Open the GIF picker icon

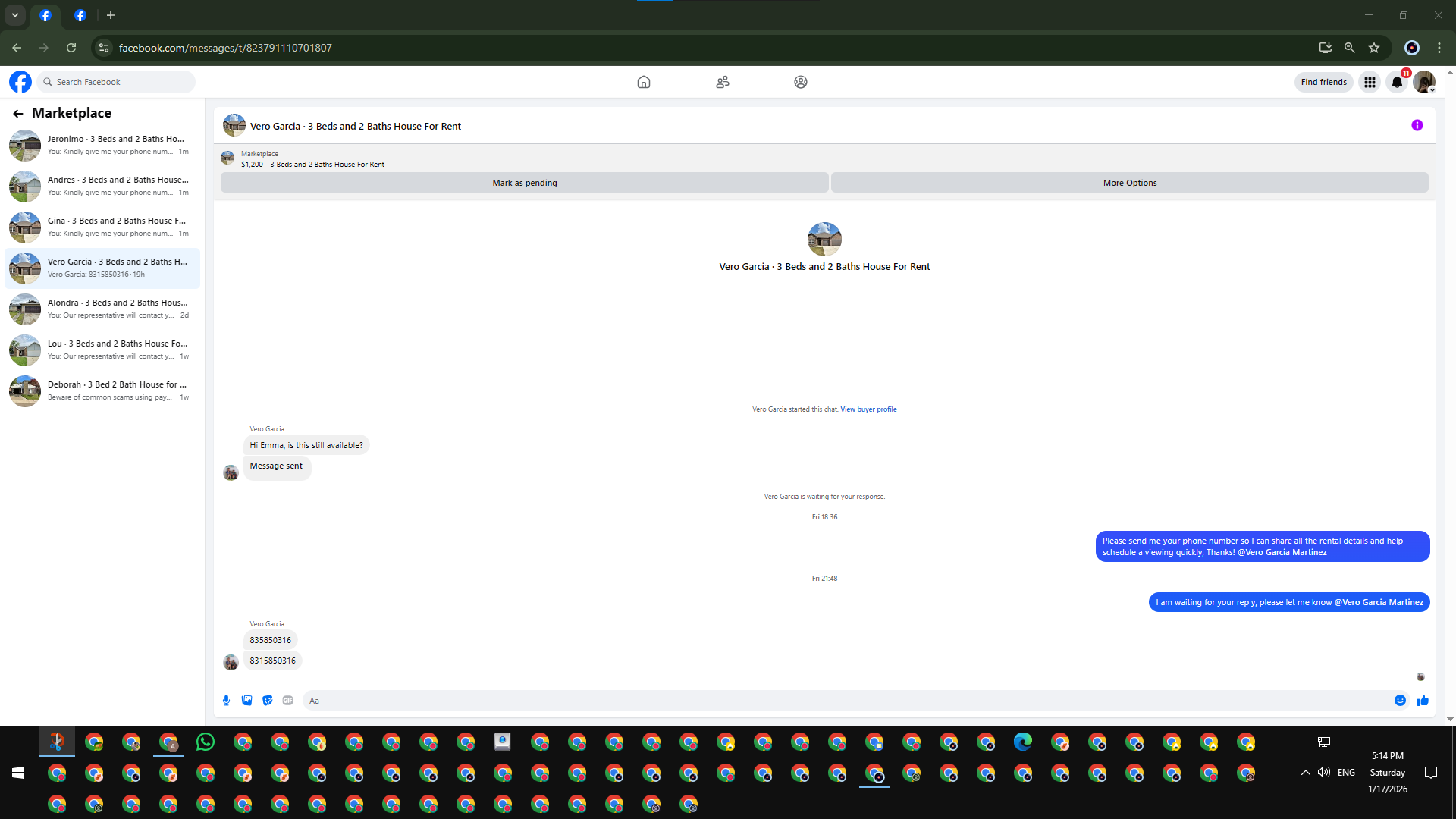click(287, 701)
